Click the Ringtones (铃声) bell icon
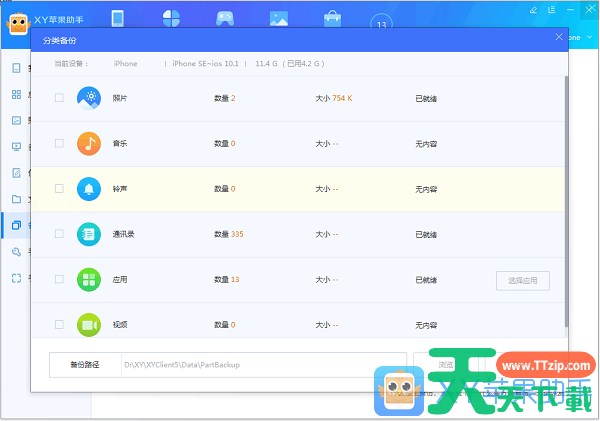 pos(89,188)
